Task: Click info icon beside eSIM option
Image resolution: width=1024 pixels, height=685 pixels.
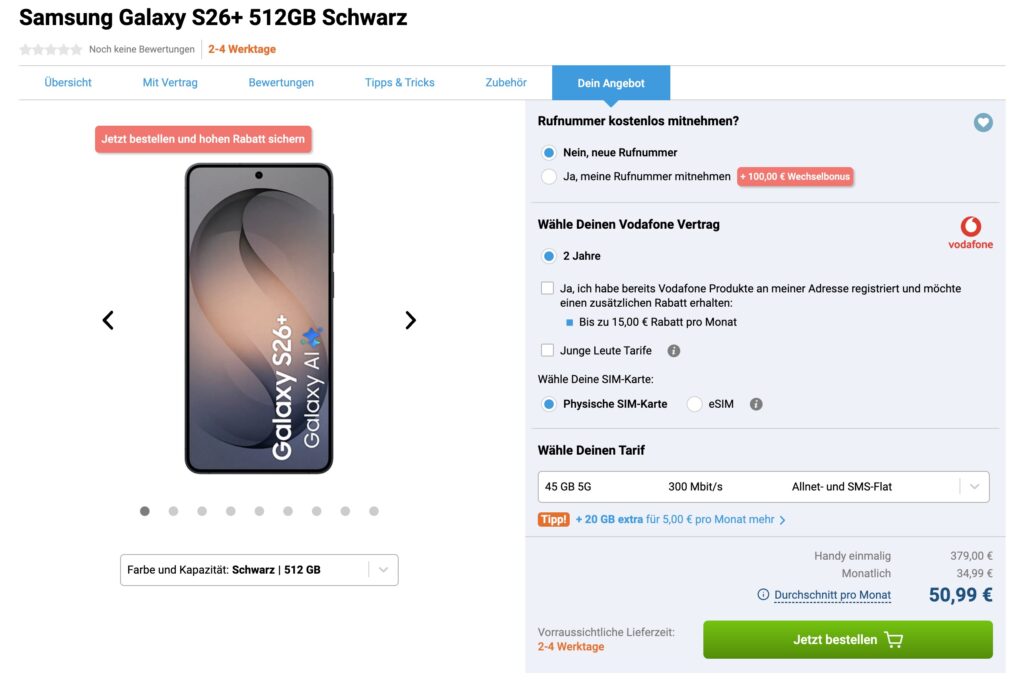Action: [756, 404]
